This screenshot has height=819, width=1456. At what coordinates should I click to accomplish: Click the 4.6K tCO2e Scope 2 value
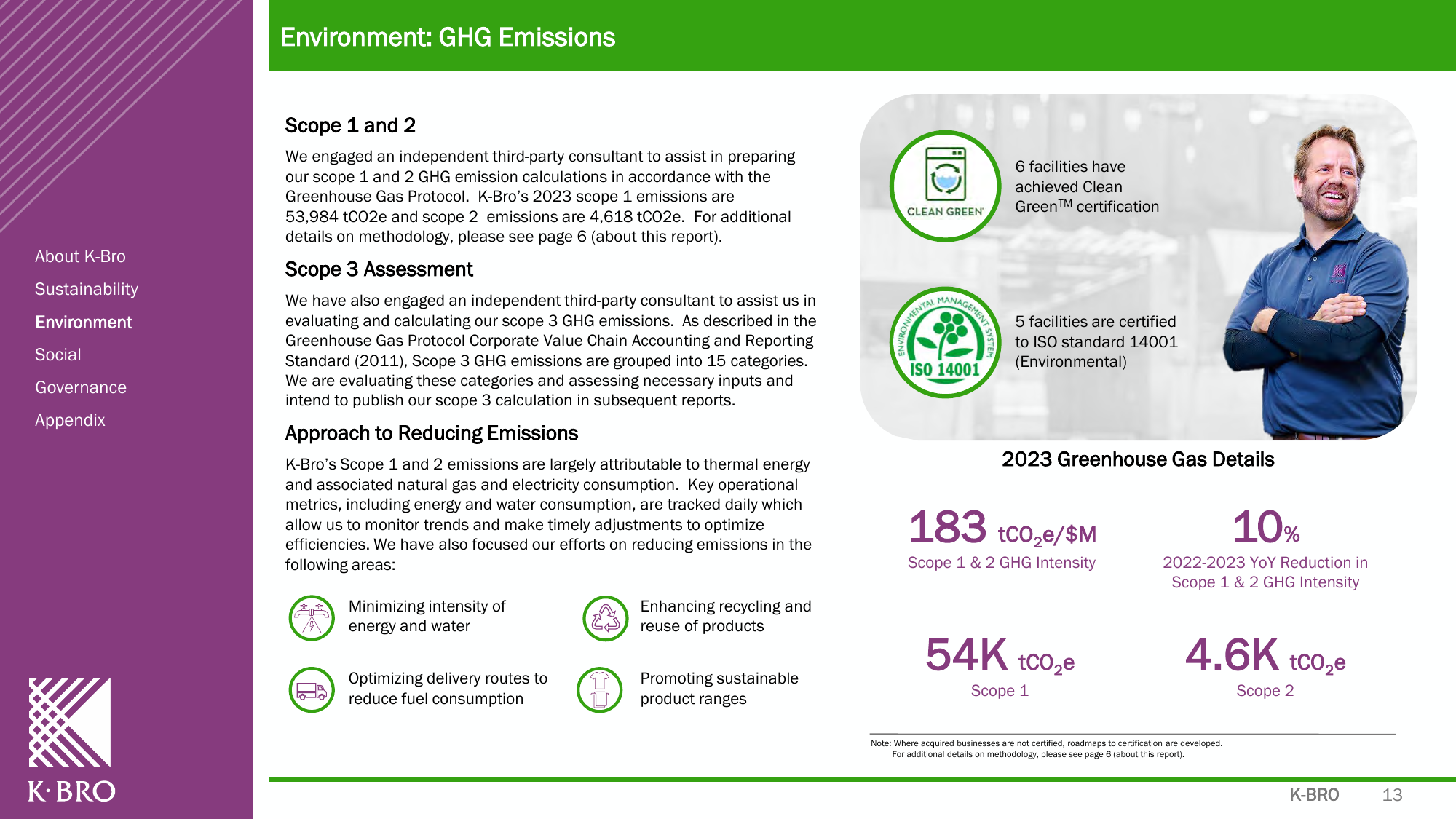tap(1265, 655)
